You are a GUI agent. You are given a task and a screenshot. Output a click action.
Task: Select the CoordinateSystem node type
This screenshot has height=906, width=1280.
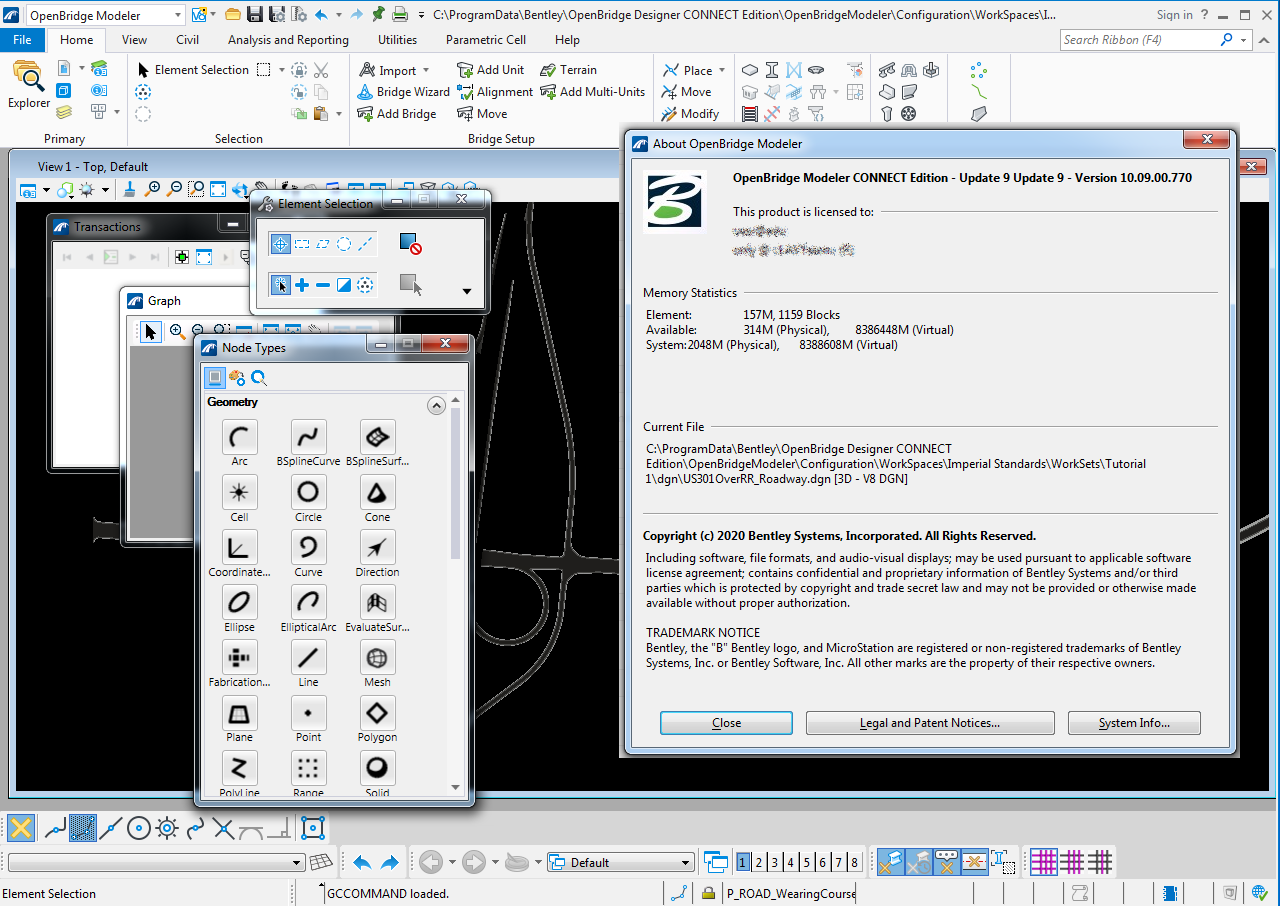coord(240,548)
